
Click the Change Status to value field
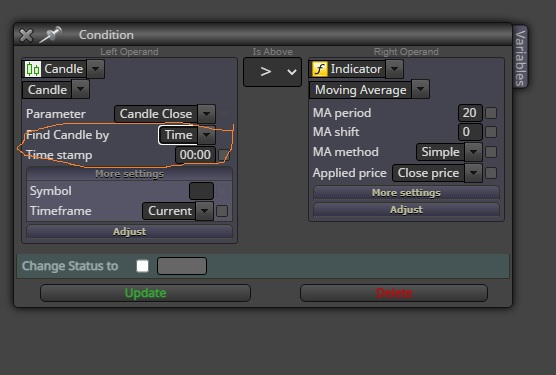pos(182,266)
